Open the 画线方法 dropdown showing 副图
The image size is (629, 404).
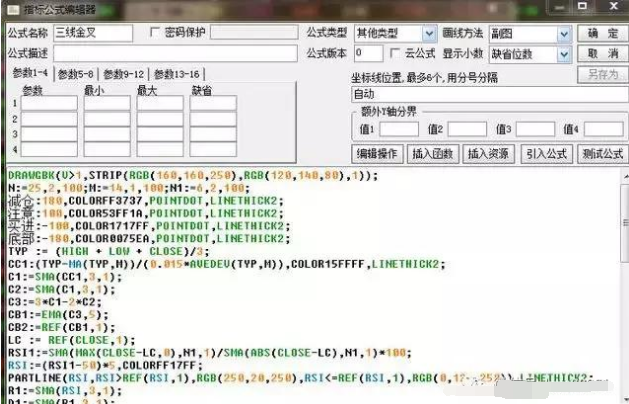pyautogui.click(x=530, y=34)
